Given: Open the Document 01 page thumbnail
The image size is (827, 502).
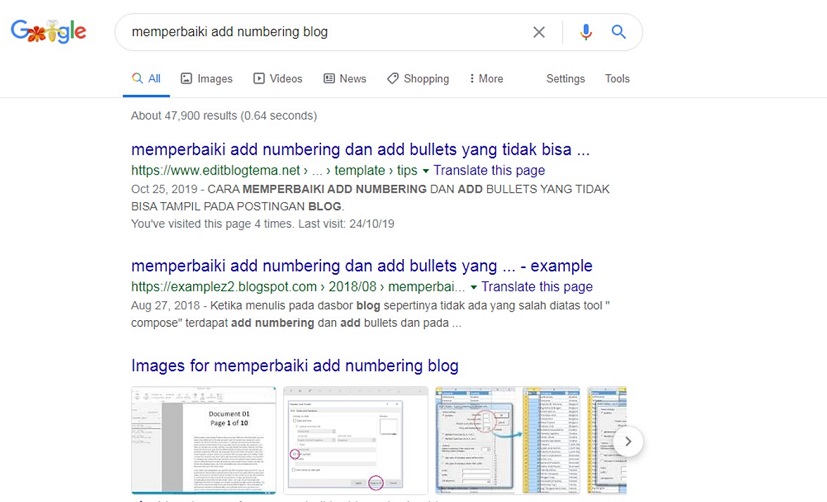Looking at the screenshot, I should (204, 440).
